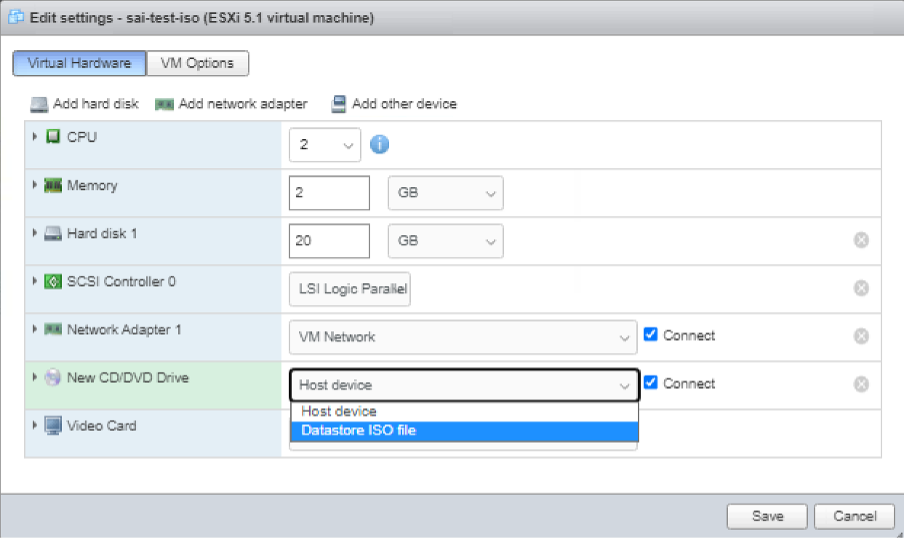
Task: Open the VM Network dropdown
Action: [463, 337]
